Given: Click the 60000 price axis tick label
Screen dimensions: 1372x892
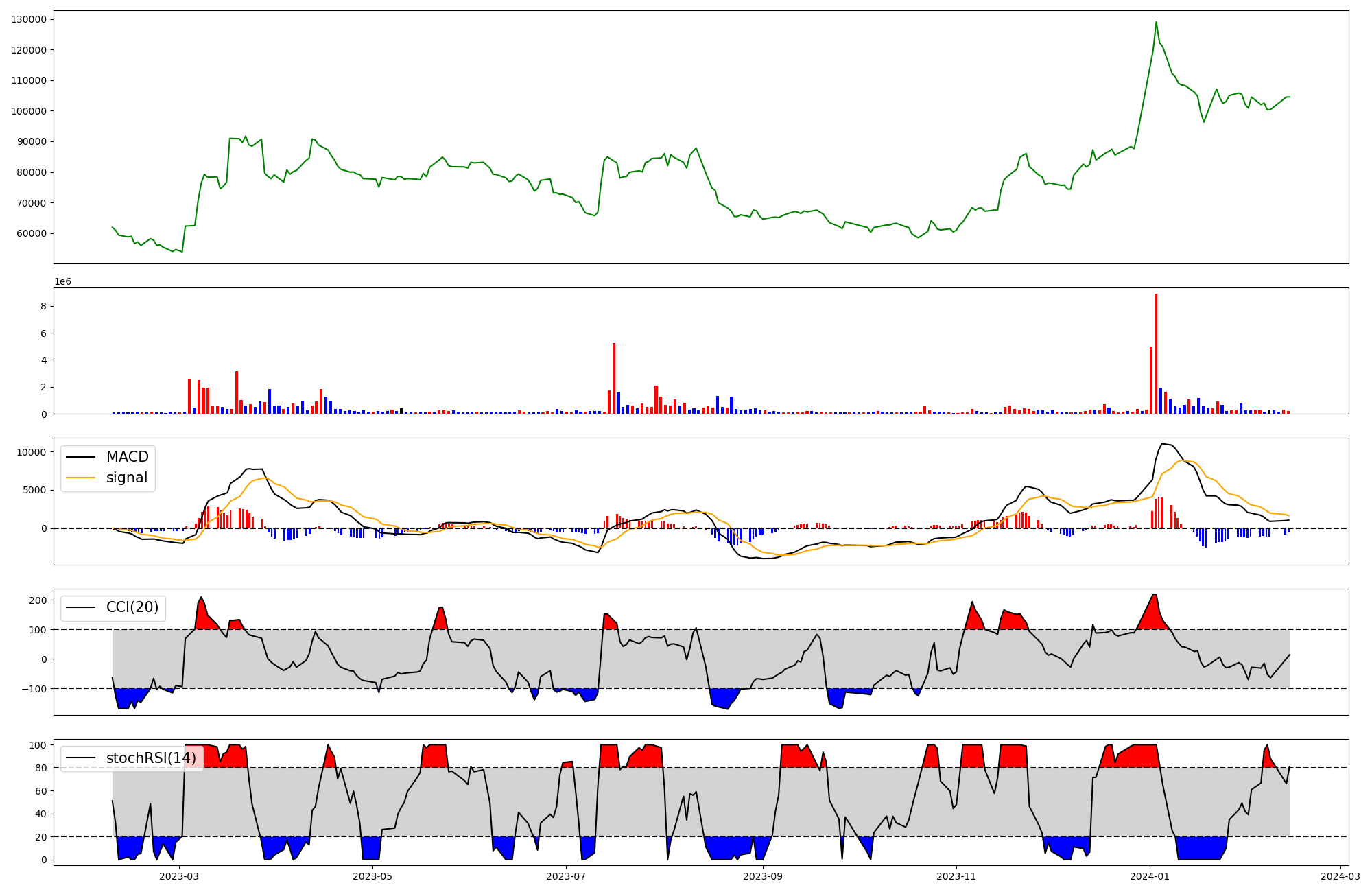Looking at the screenshot, I should [32, 233].
